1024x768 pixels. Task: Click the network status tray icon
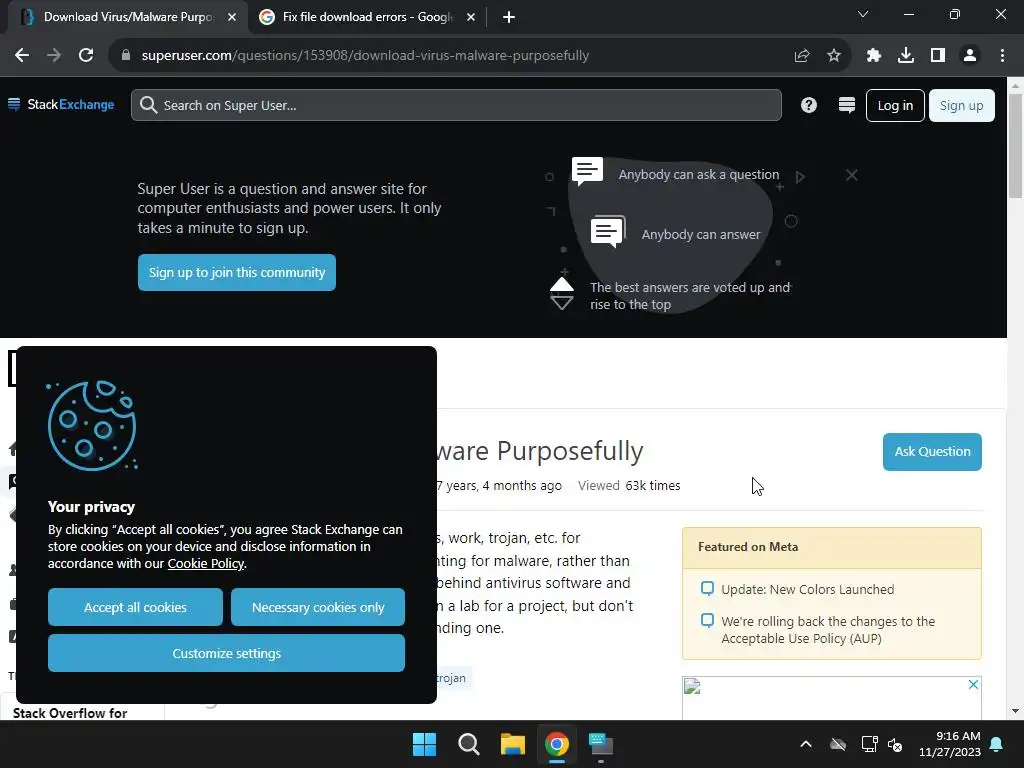click(869, 744)
